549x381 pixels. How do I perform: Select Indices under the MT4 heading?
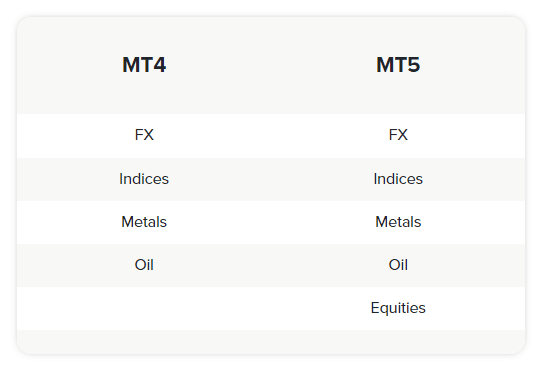pos(144,179)
